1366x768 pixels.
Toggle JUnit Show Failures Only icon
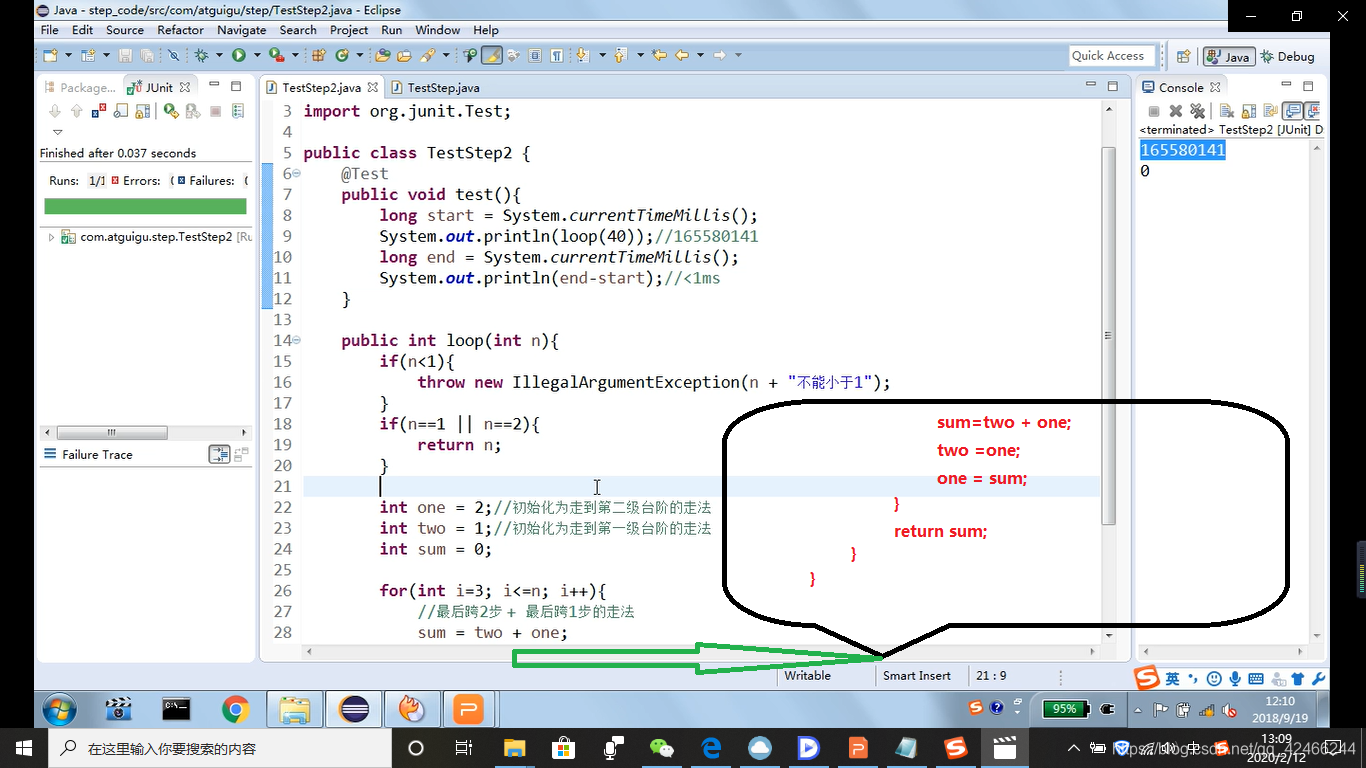[x=99, y=111]
